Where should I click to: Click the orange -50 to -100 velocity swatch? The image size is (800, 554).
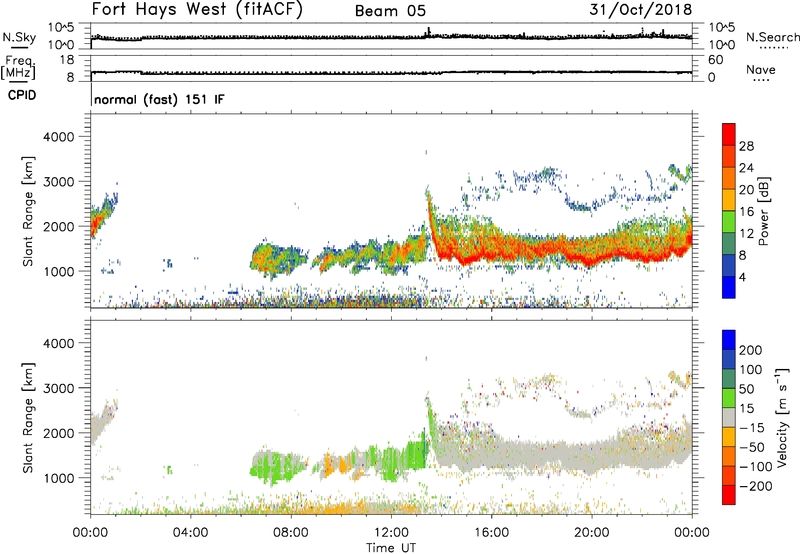coord(729,456)
